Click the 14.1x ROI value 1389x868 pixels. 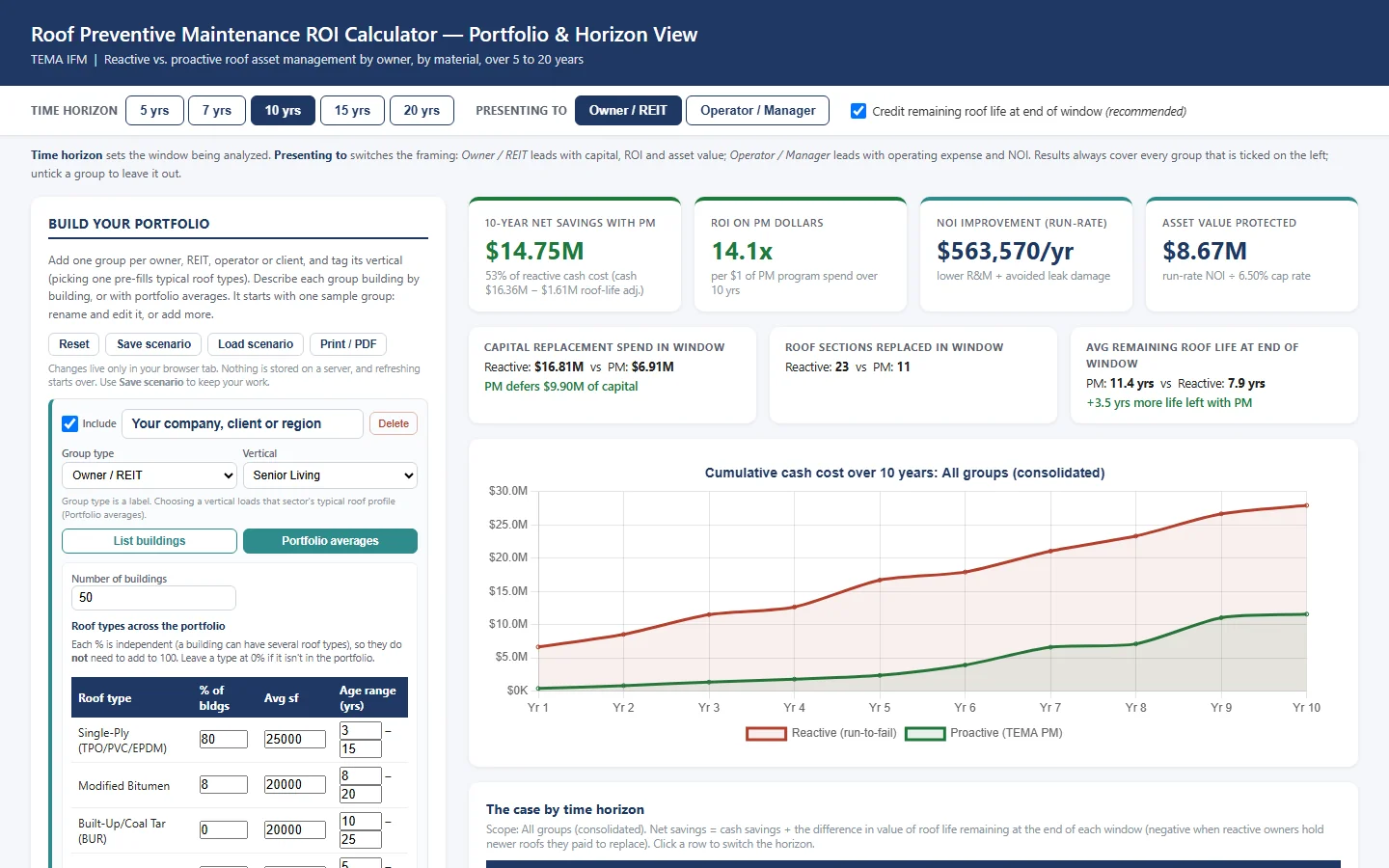coord(742,252)
